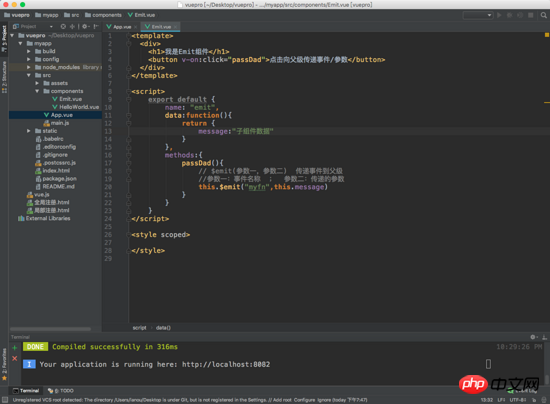
Task: Click the collapse-all icon in Project panel
Action: point(72,26)
